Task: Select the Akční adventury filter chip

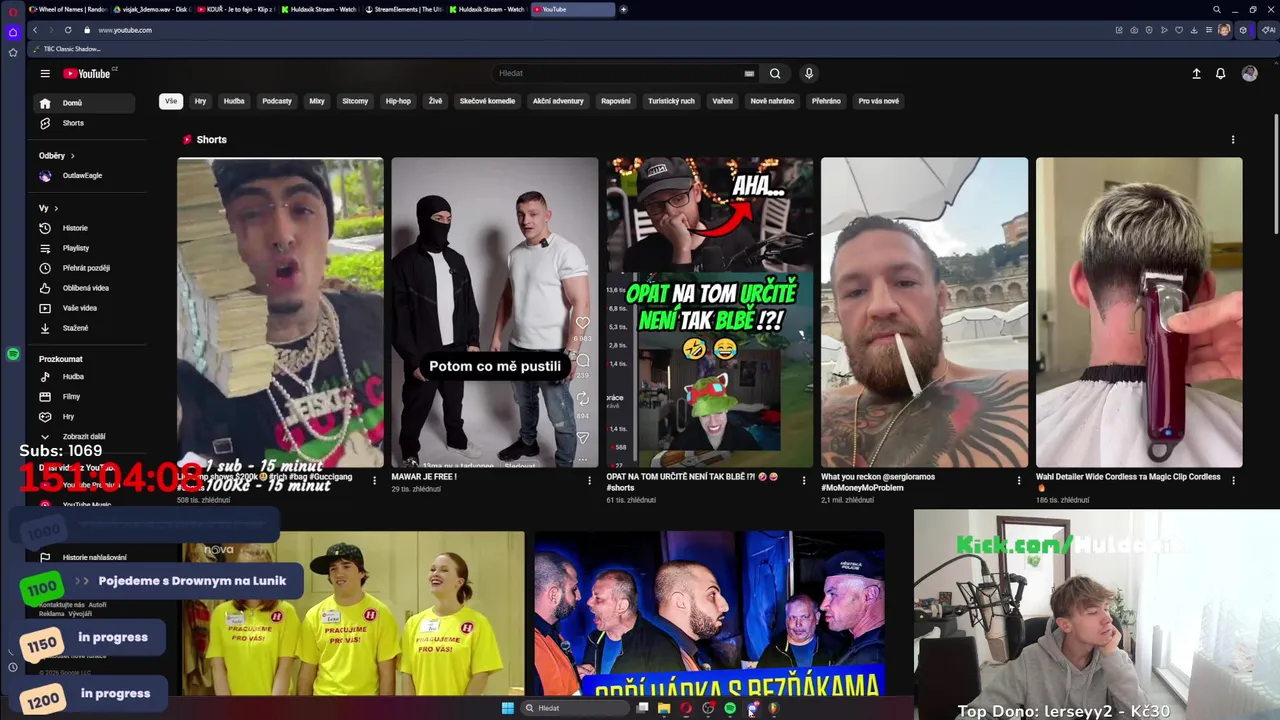Action: click(558, 101)
